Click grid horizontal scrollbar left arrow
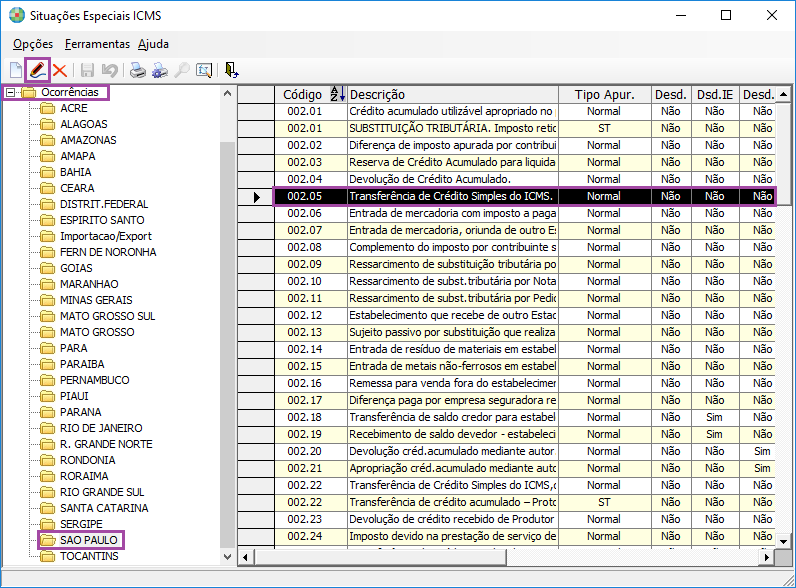 [x=246, y=558]
